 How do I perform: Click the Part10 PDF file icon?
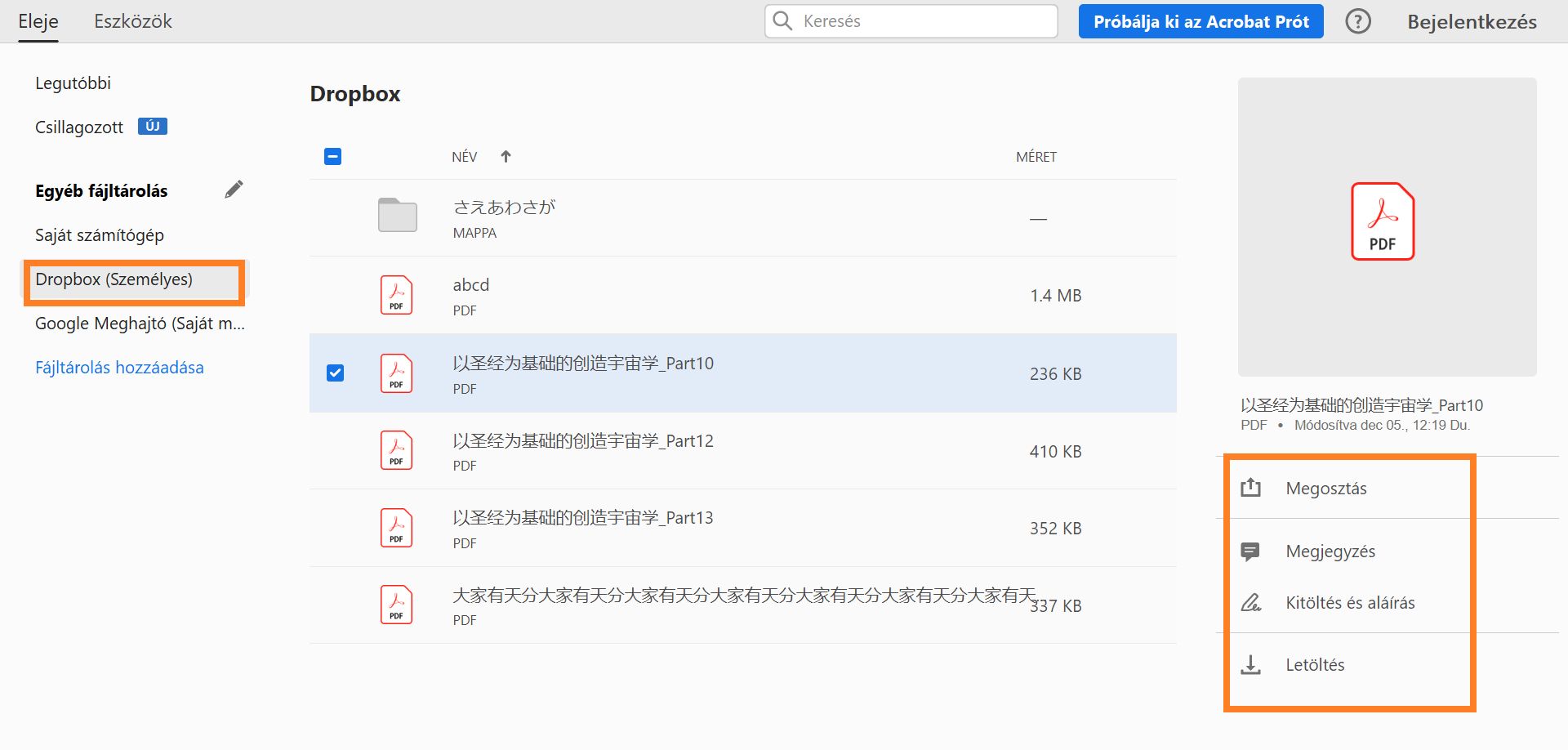(x=396, y=373)
